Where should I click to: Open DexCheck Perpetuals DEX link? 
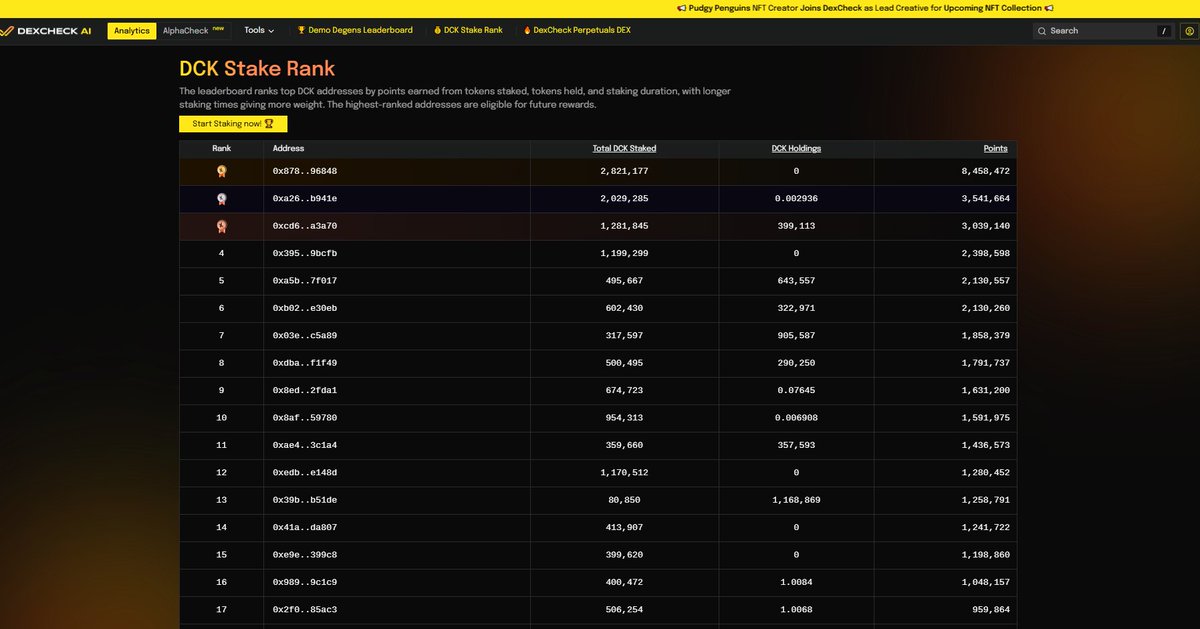coord(577,30)
